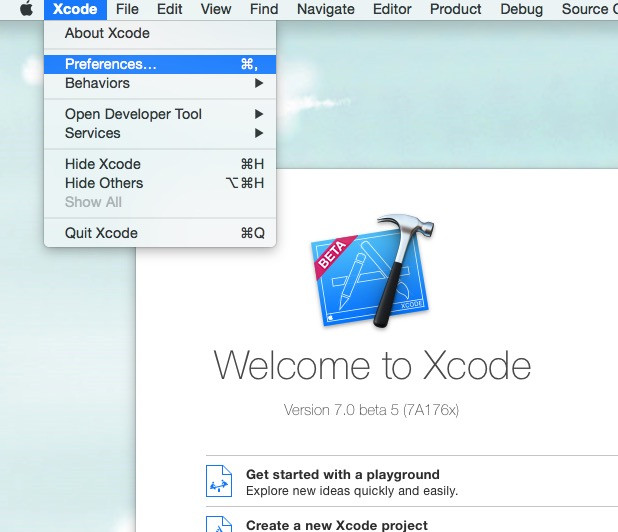Image resolution: width=618 pixels, height=532 pixels.
Task: Choose About Xcode menu entry
Action: (160, 33)
